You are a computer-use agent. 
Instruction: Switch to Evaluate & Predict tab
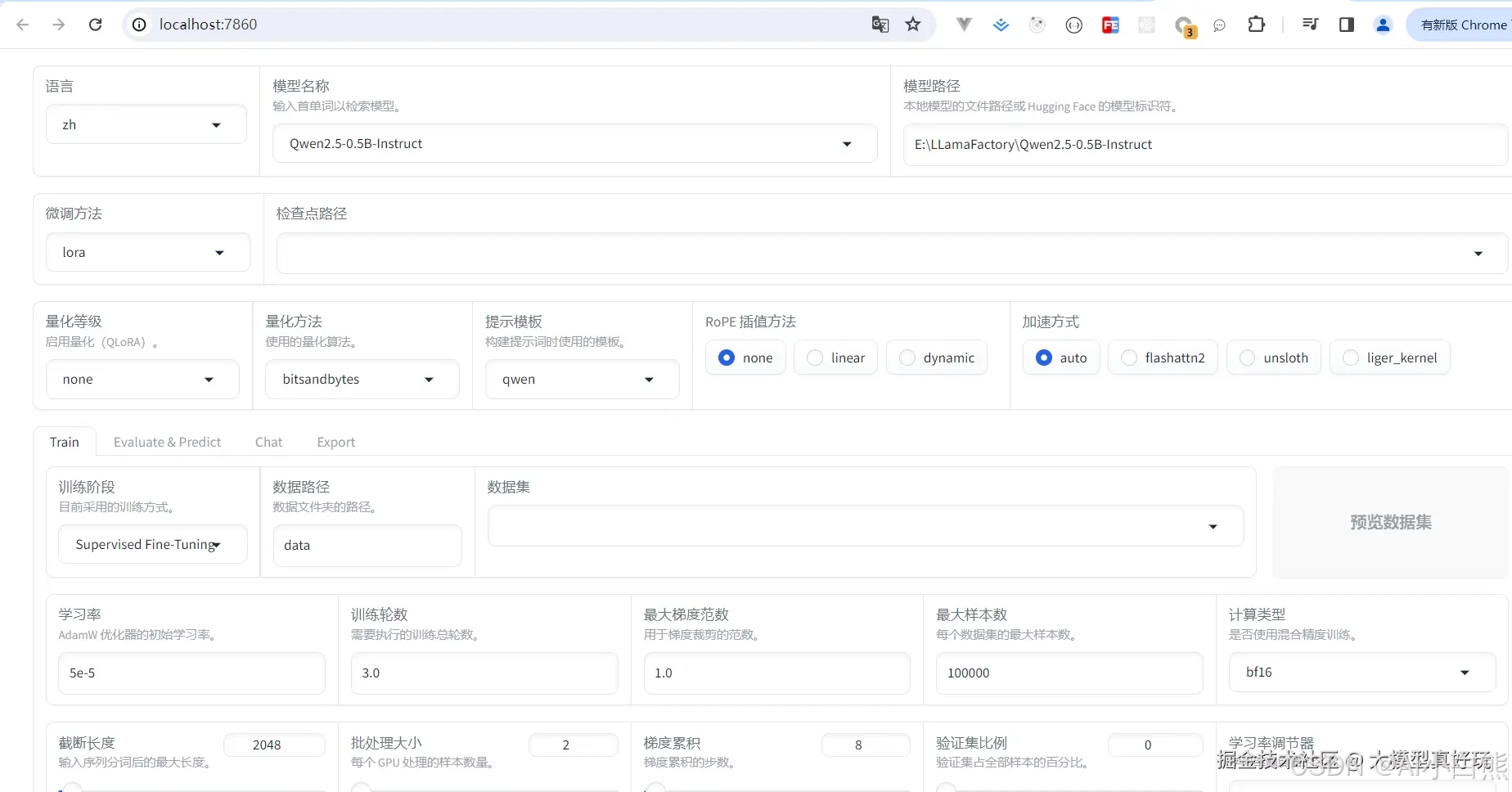click(x=167, y=442)
